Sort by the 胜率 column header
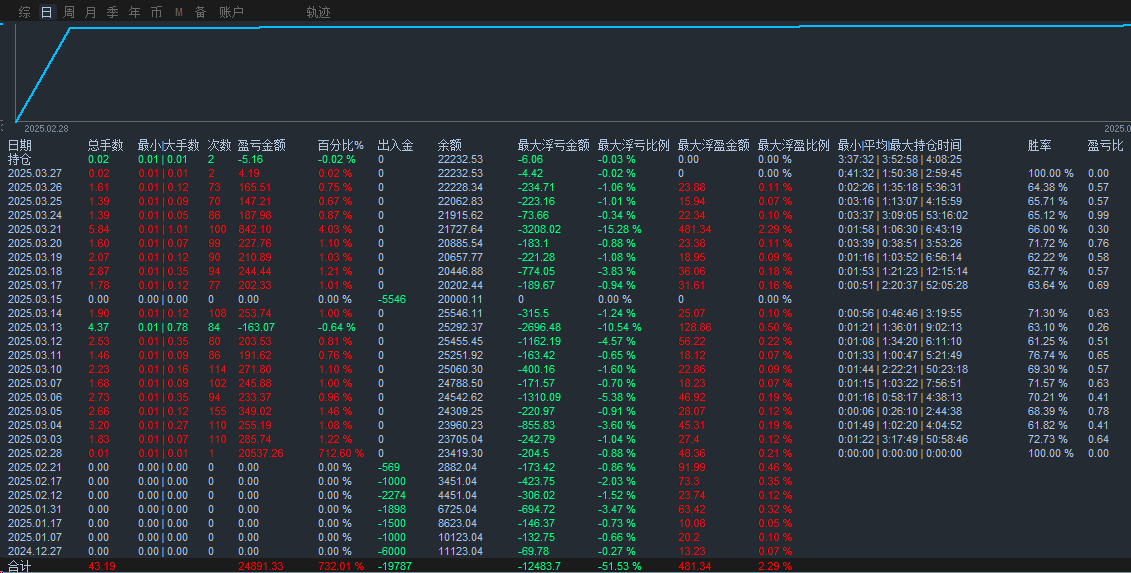 1039,145
